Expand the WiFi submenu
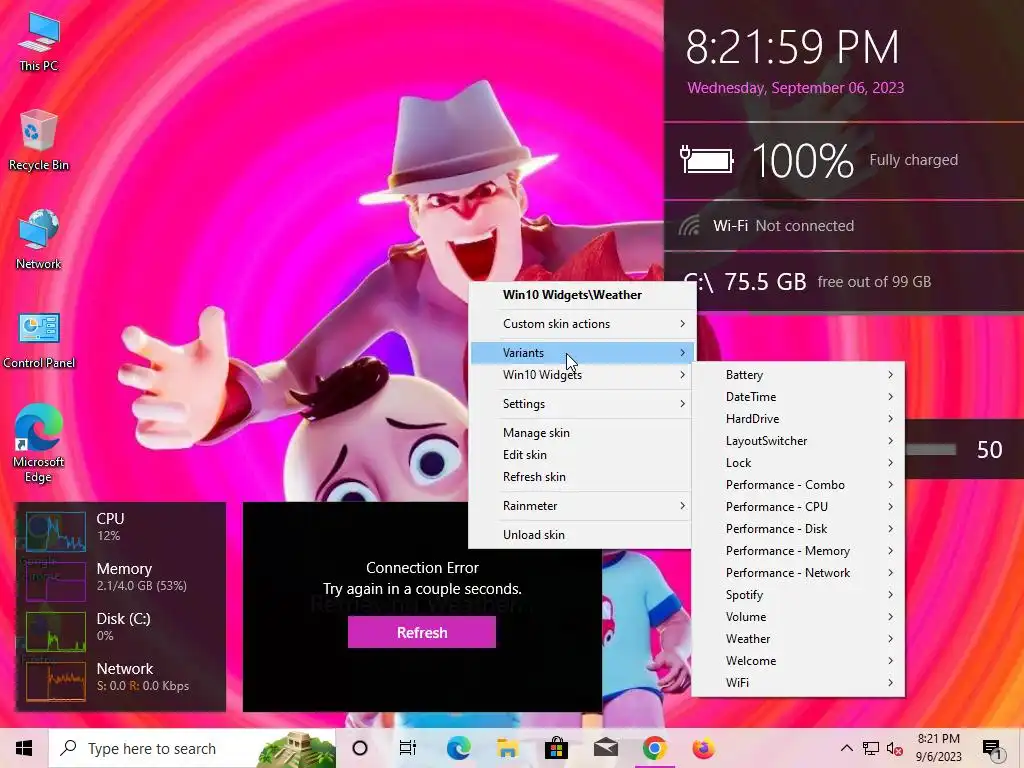 click(x=798, y=682)
